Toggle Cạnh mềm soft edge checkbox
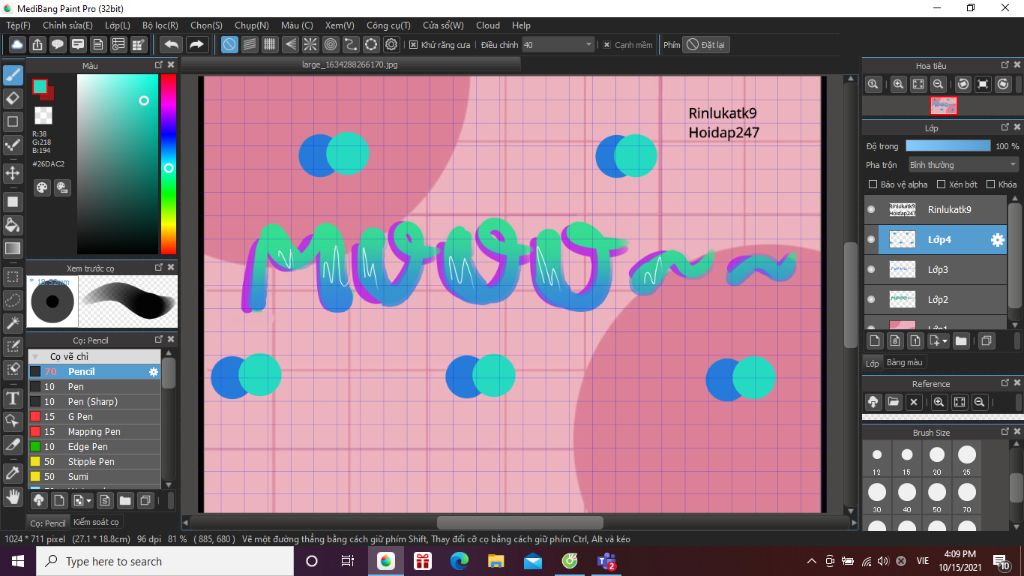Viewport: 1024px width, 576px height. [607, 45]
